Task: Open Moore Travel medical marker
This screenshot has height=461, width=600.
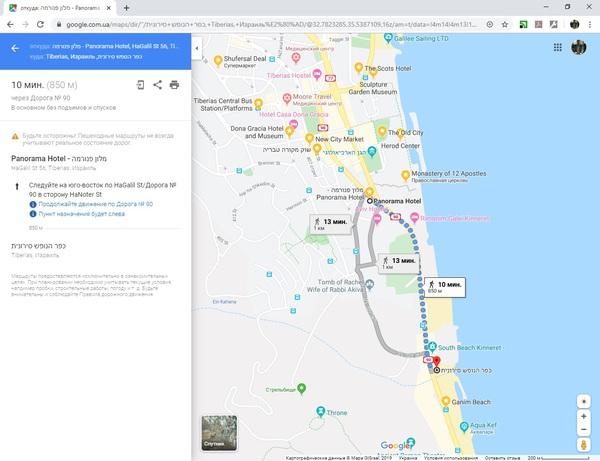Action: (287, 99)
